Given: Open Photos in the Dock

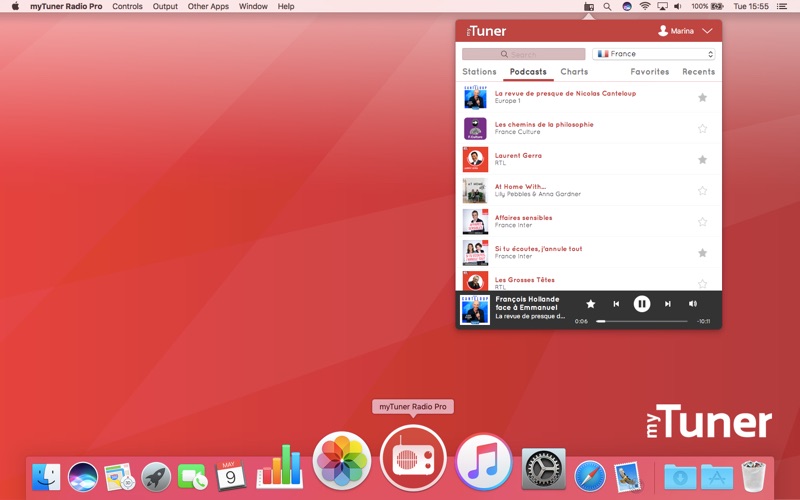Looking at the screenshot, I should [342, 461].
